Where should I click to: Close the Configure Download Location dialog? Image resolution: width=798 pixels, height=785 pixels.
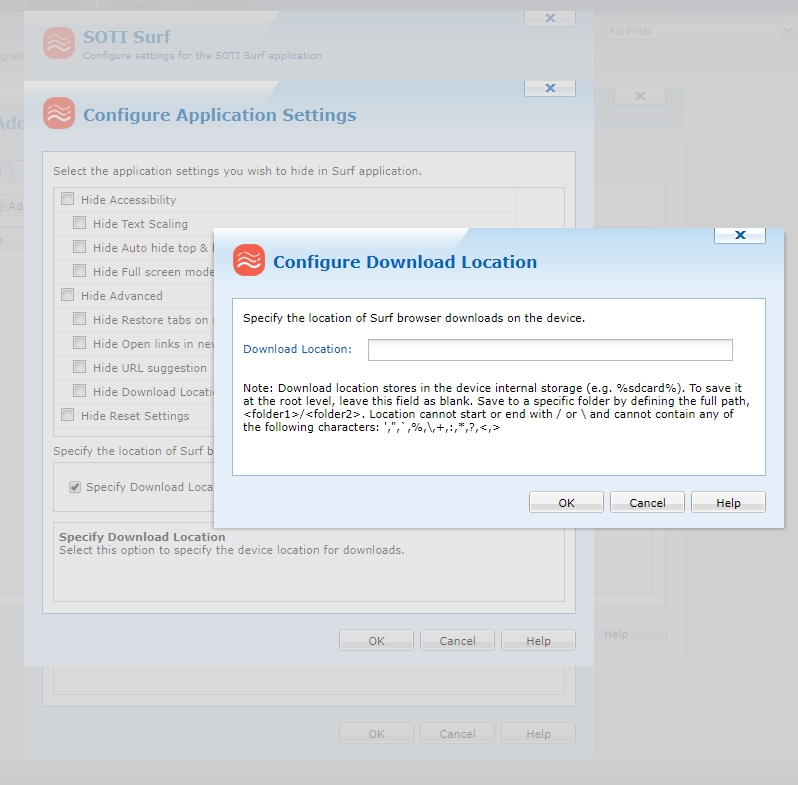point(740,235)
